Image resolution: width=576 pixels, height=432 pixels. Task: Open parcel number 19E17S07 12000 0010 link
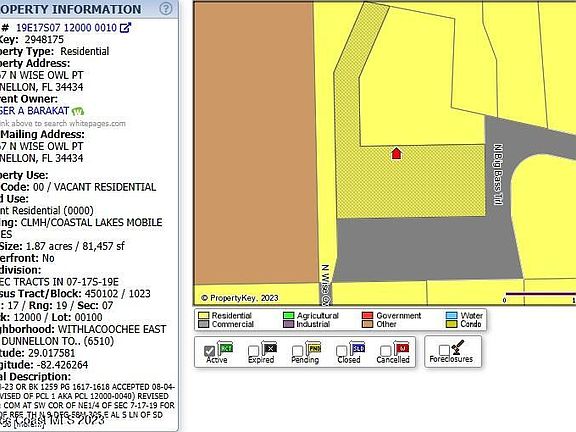[66, 28]
